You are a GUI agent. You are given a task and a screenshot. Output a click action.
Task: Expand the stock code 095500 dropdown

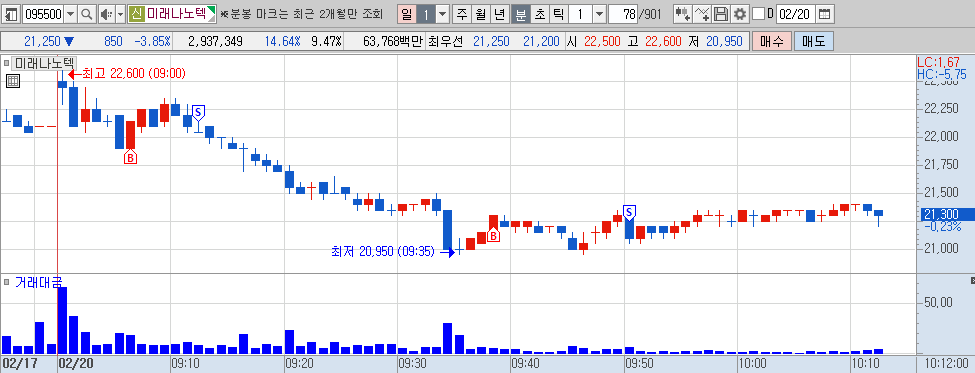[70, 13]
